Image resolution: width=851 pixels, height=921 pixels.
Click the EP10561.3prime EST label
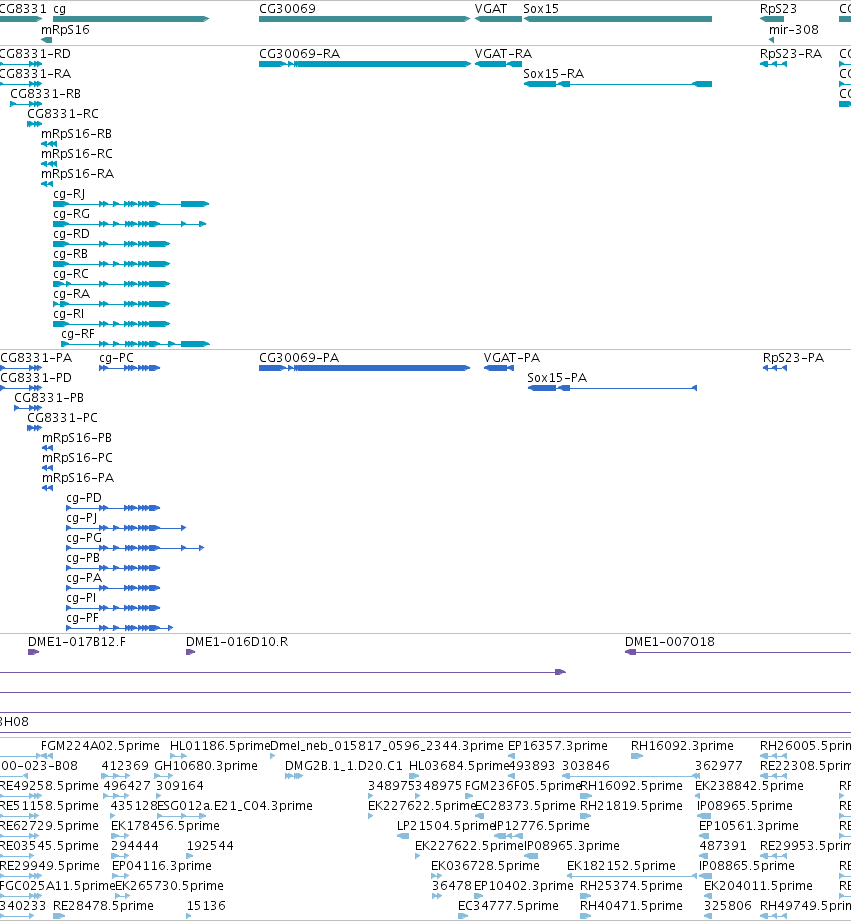point(748,825)
